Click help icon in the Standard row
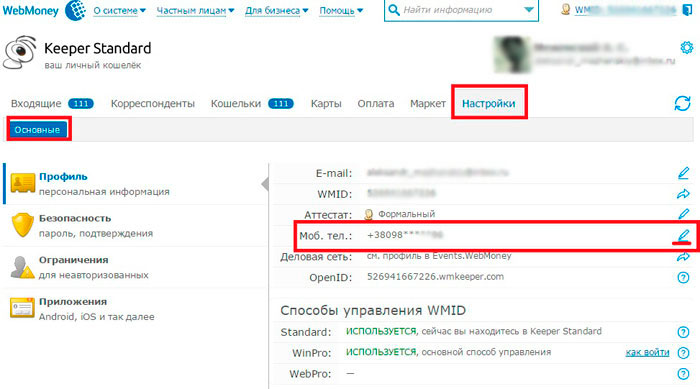The image size is (700, 389). 683,332
